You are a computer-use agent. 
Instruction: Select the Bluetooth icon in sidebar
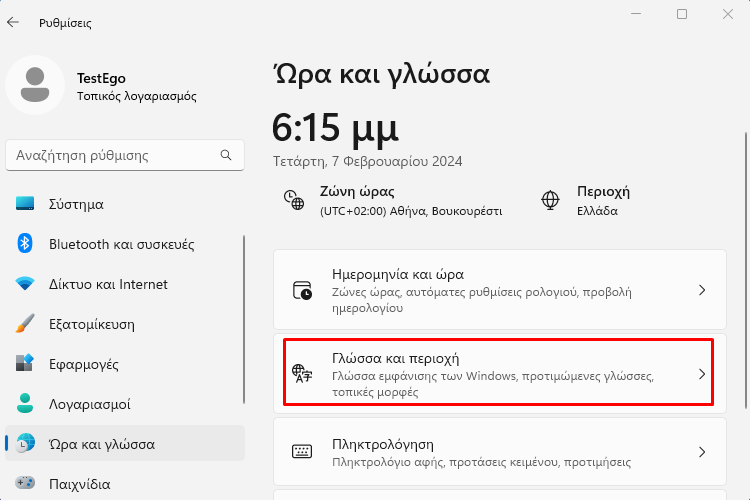25,244
